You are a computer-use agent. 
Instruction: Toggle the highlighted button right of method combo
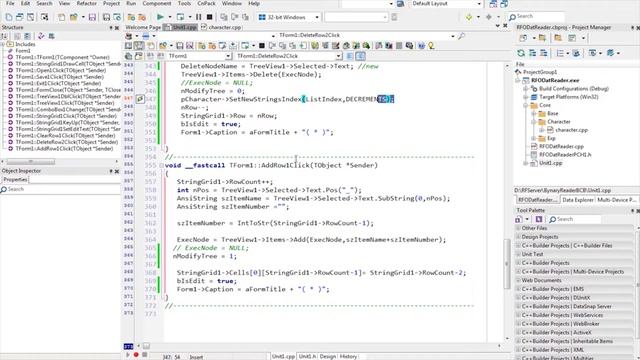pos(360,56)
